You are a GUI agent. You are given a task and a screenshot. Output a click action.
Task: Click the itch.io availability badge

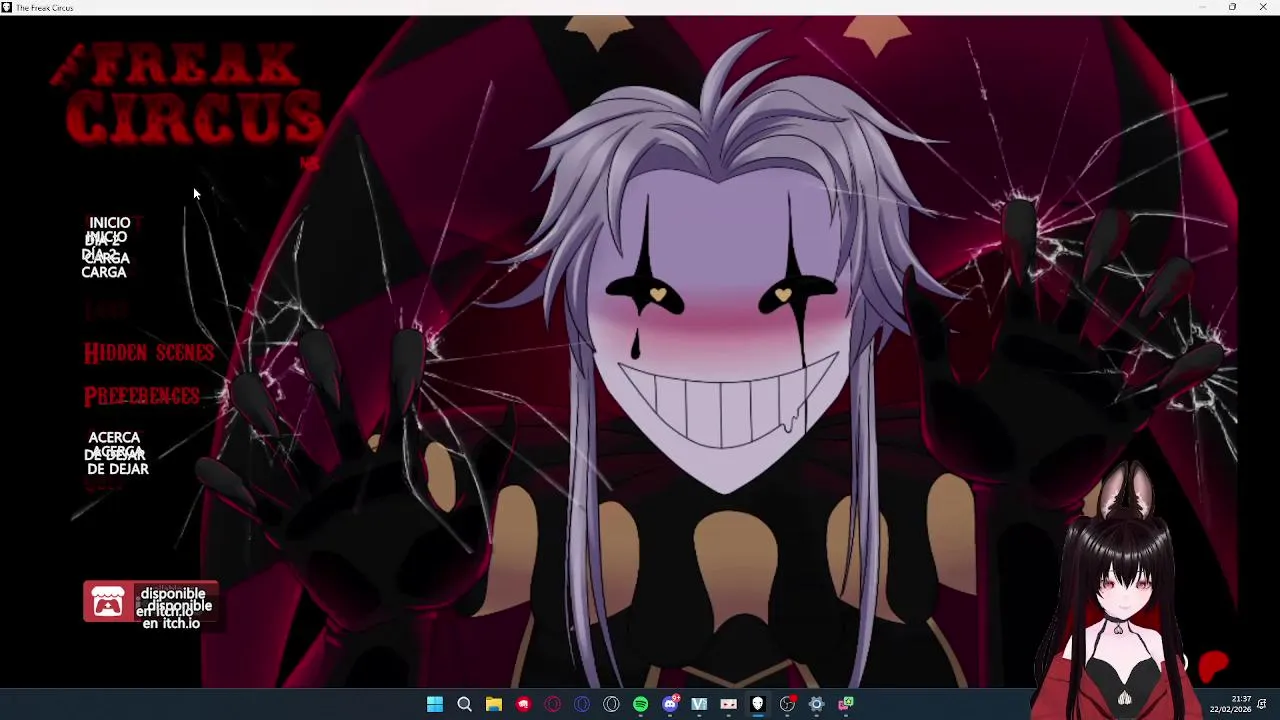pyautogui.click(x=150, y=602)
